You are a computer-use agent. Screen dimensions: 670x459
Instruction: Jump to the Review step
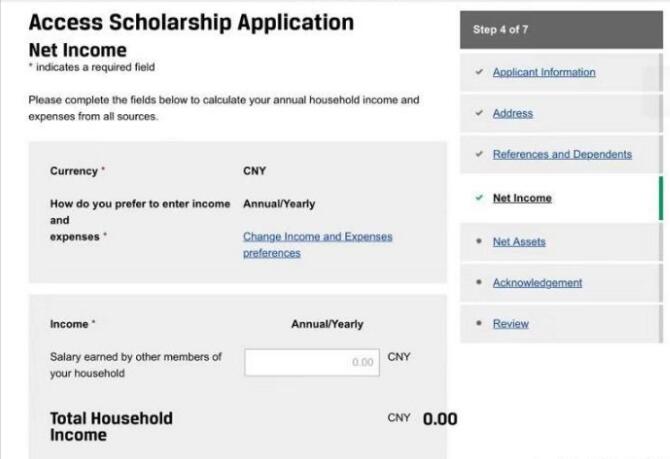pos(510,324)
